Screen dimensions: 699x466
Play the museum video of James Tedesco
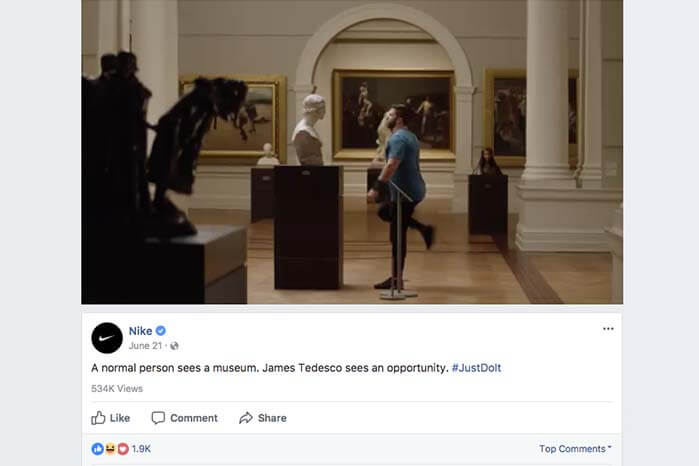point(352,152)
